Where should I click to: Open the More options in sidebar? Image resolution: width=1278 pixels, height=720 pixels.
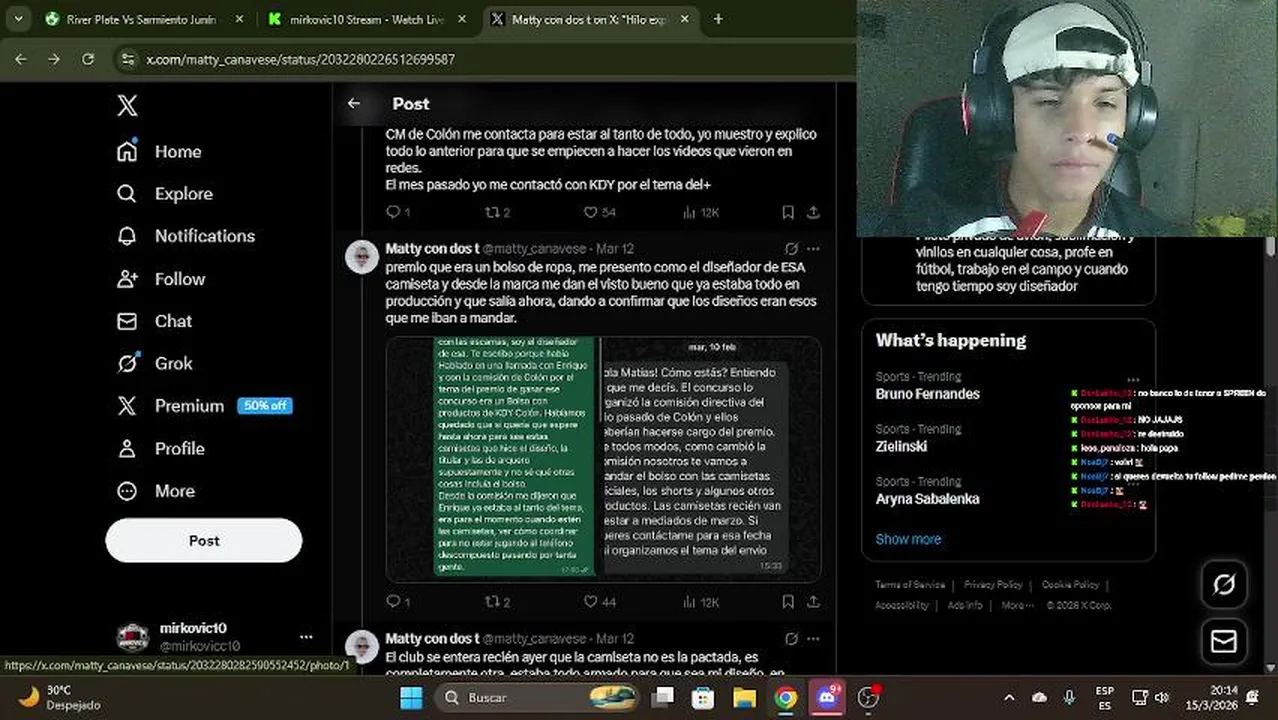point(156,491)
